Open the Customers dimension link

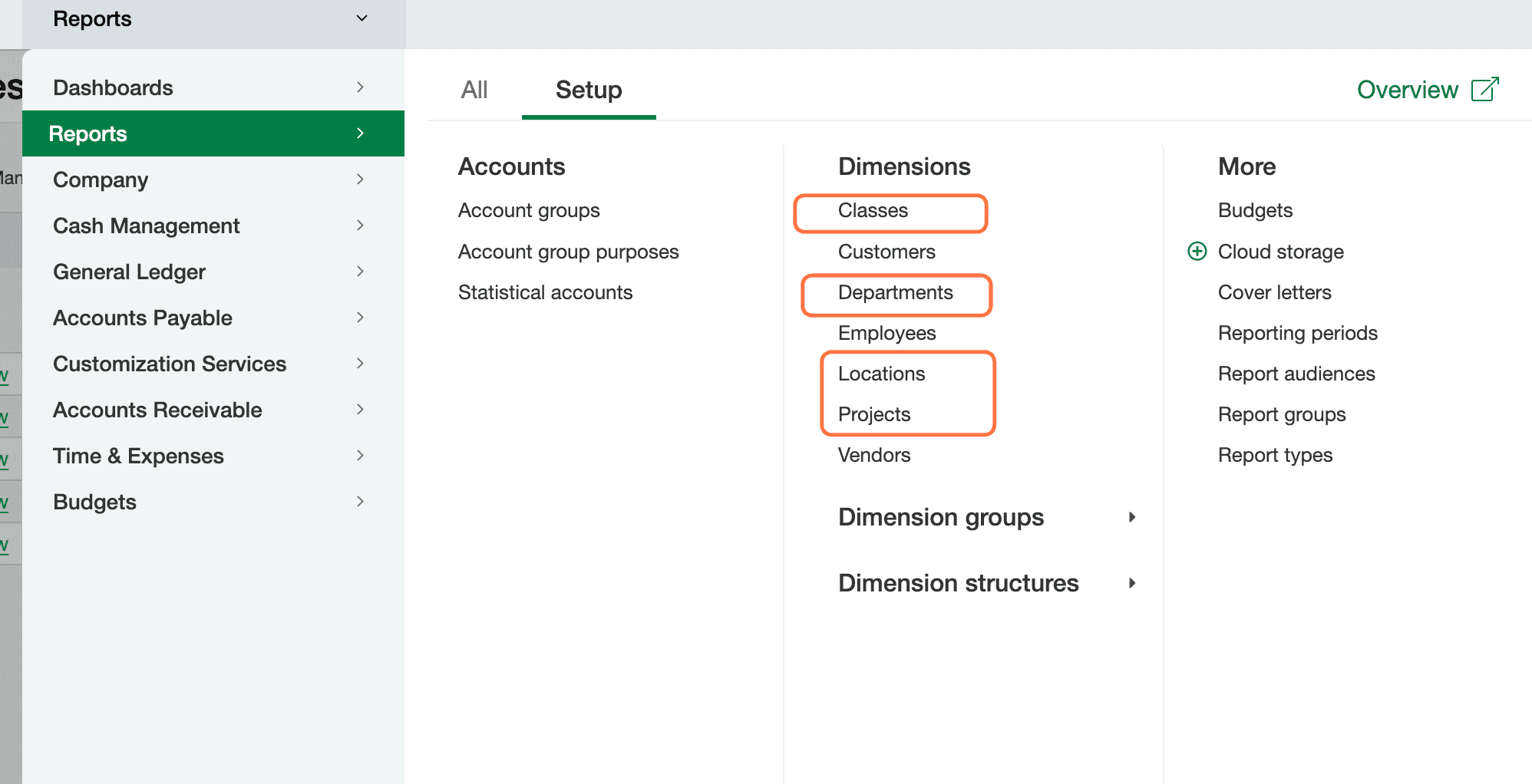tap(887, 252)
